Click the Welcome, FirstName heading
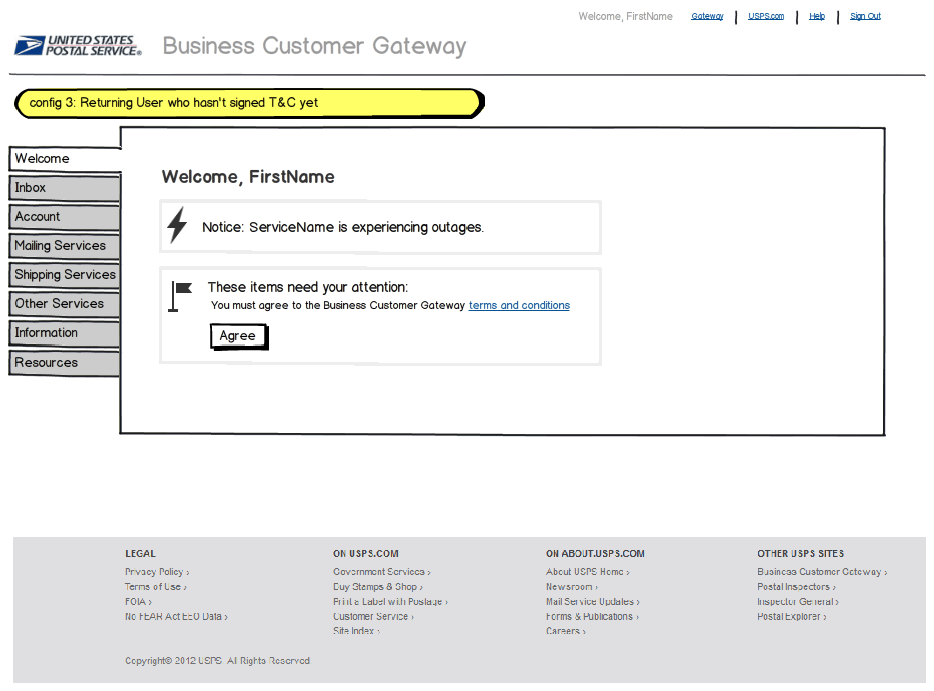 (x=248, y=177)
